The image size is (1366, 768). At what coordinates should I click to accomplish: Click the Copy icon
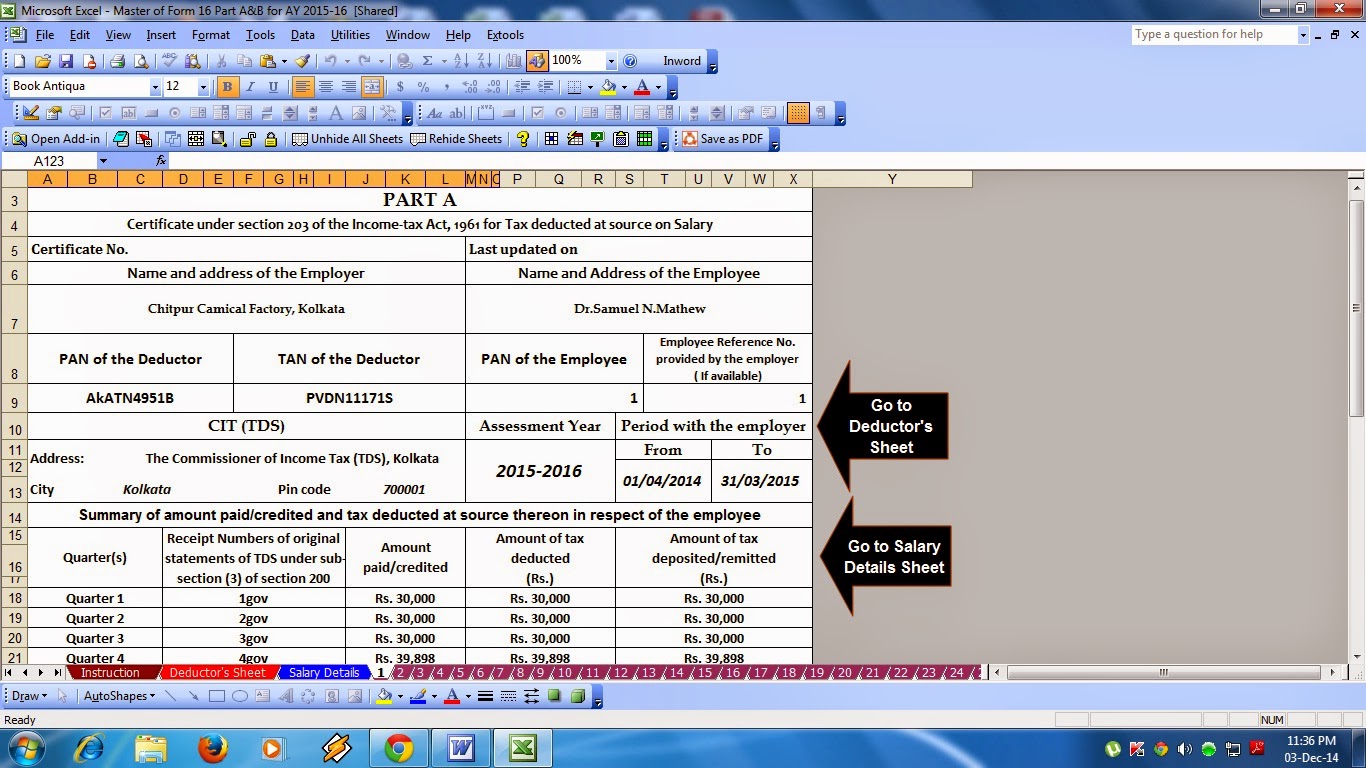(244, 61)
